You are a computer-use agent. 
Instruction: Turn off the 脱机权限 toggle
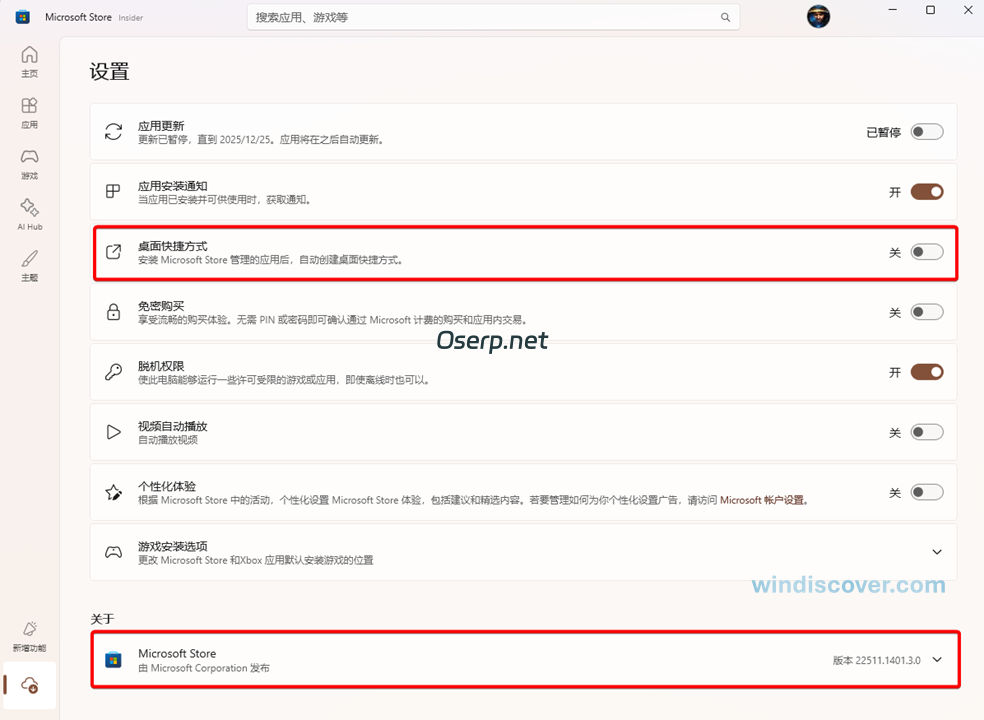(926, 371)
